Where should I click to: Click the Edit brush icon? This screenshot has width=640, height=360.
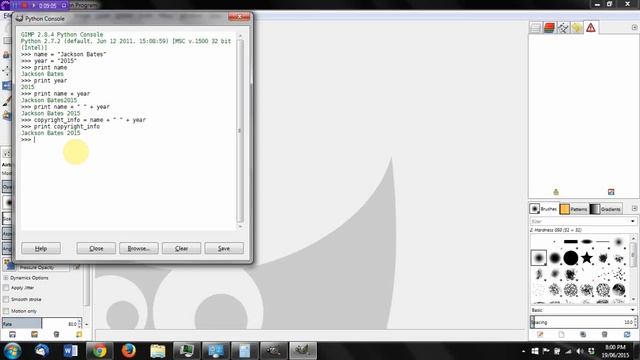coord(540,335)
